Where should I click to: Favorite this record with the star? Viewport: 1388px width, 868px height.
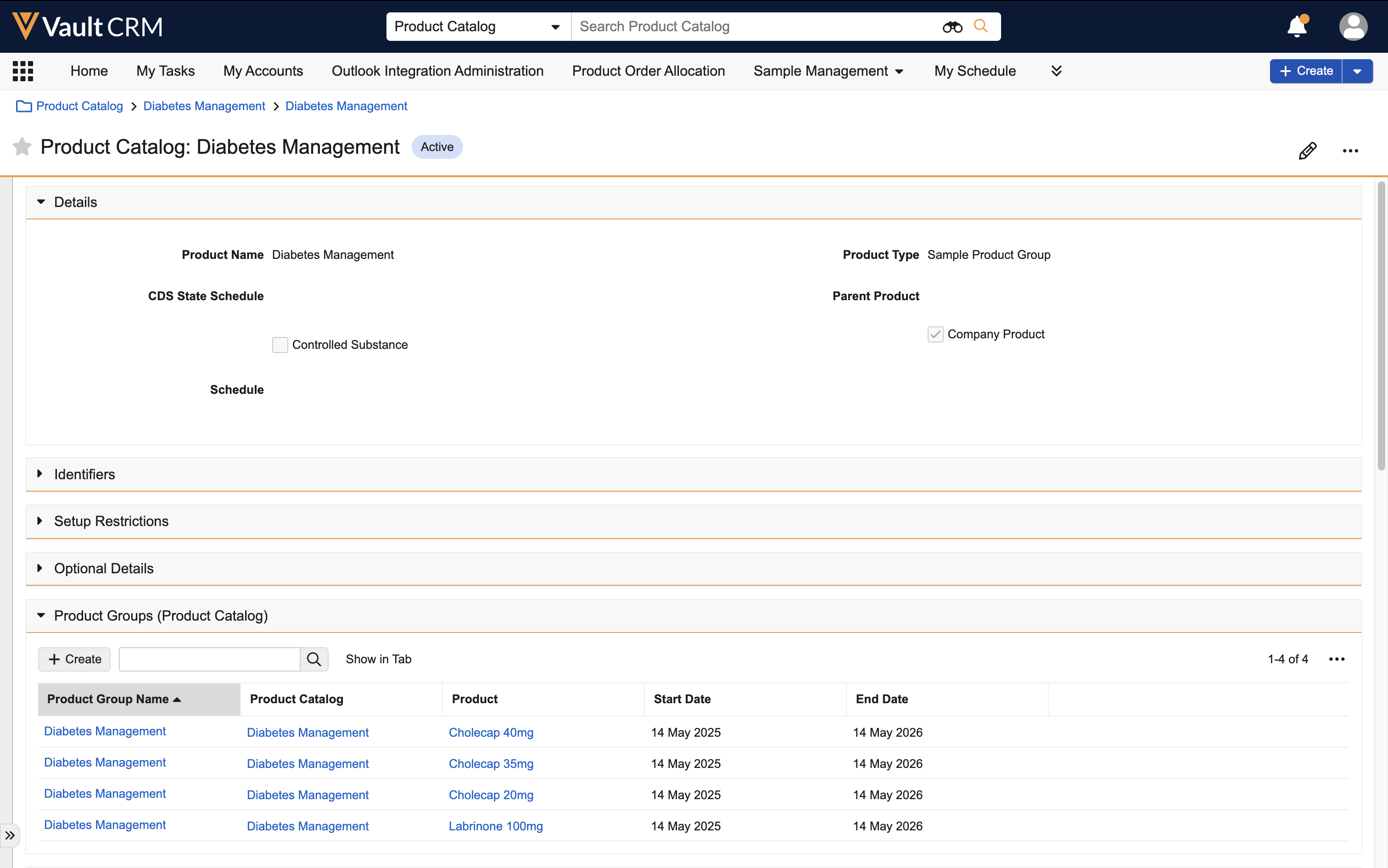click(22, 147)
